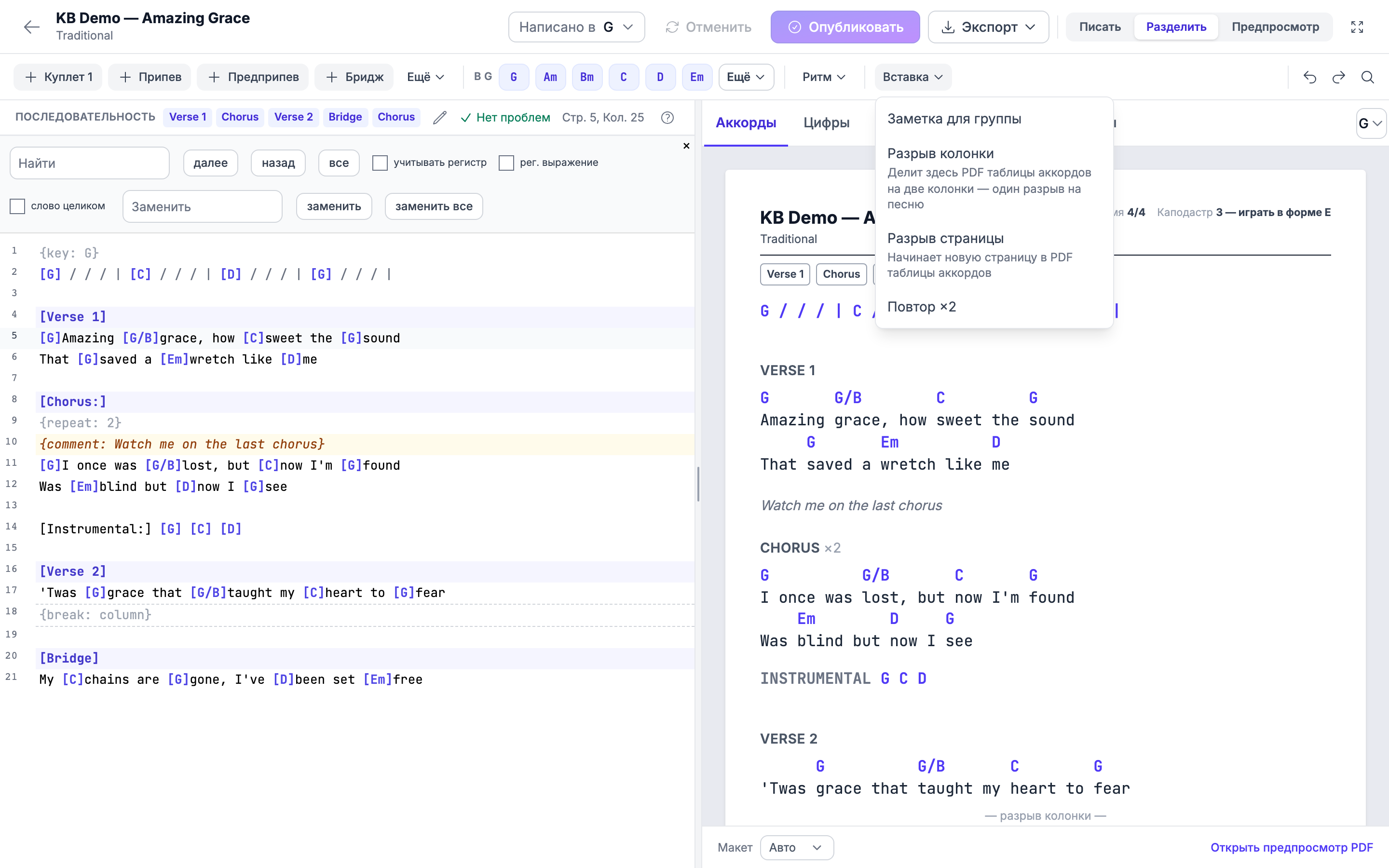1389x868 pixels.
Task: Insert the D chord chip
Action: pos(660,77)
